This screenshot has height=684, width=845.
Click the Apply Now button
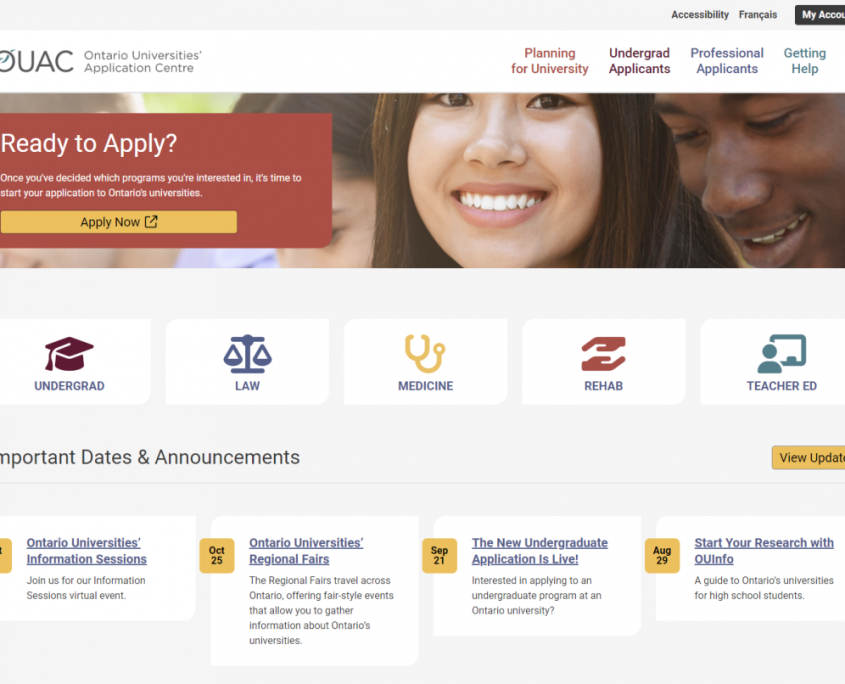(x=119, y=222)
